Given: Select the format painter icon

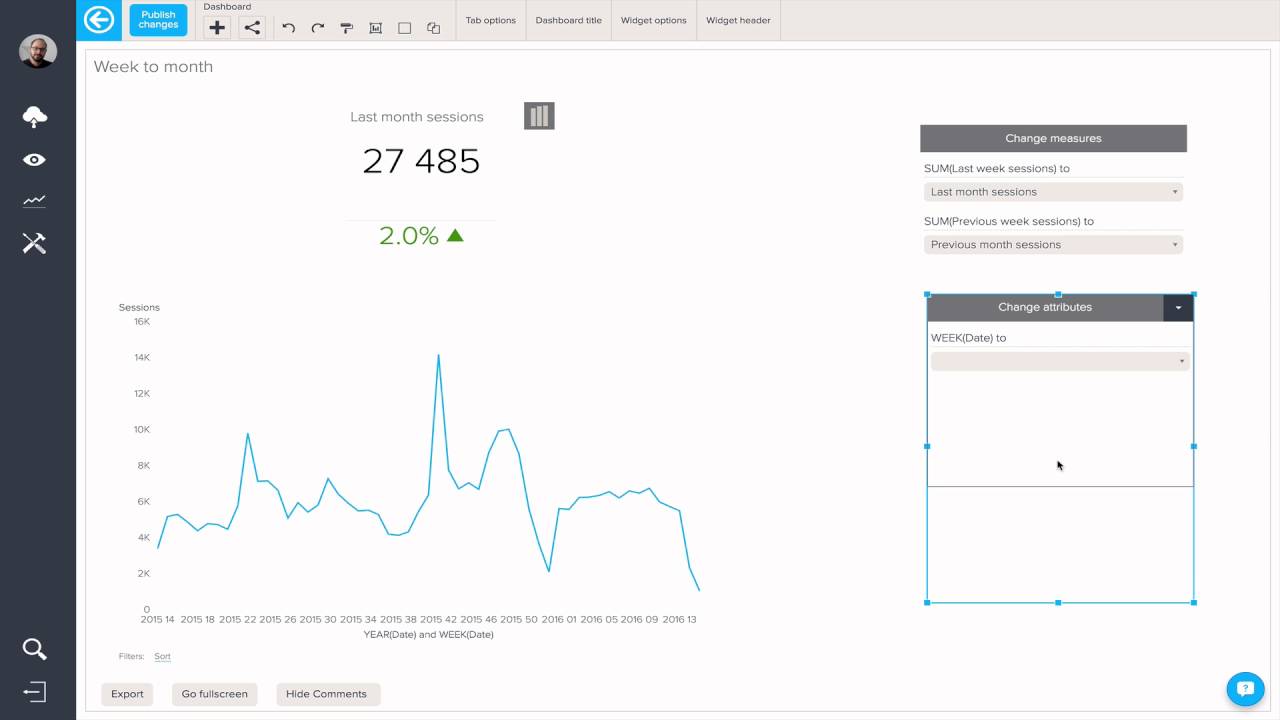Looking at the screenshot, I should (347, 28).
